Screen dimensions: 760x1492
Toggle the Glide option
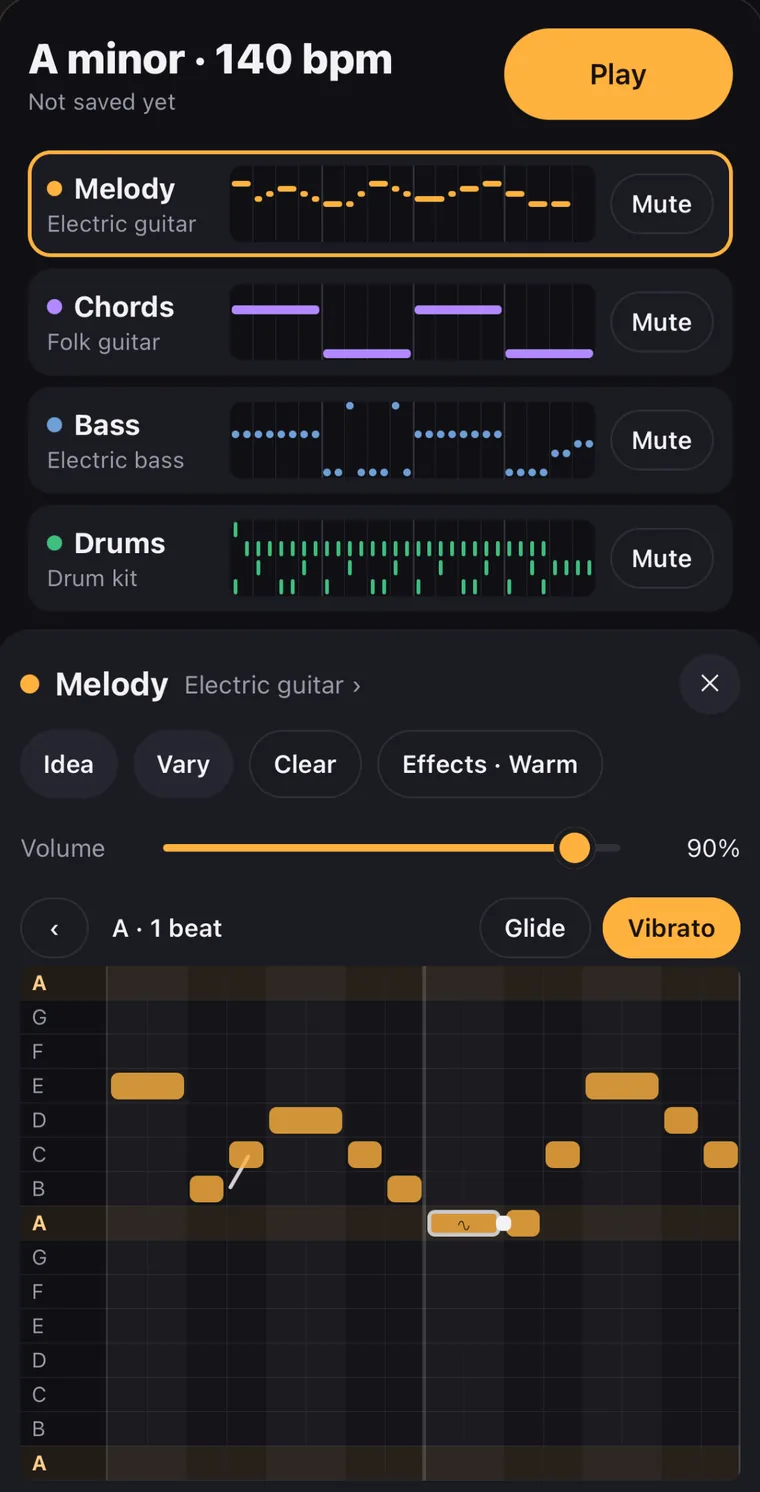(x=535, y=928)
